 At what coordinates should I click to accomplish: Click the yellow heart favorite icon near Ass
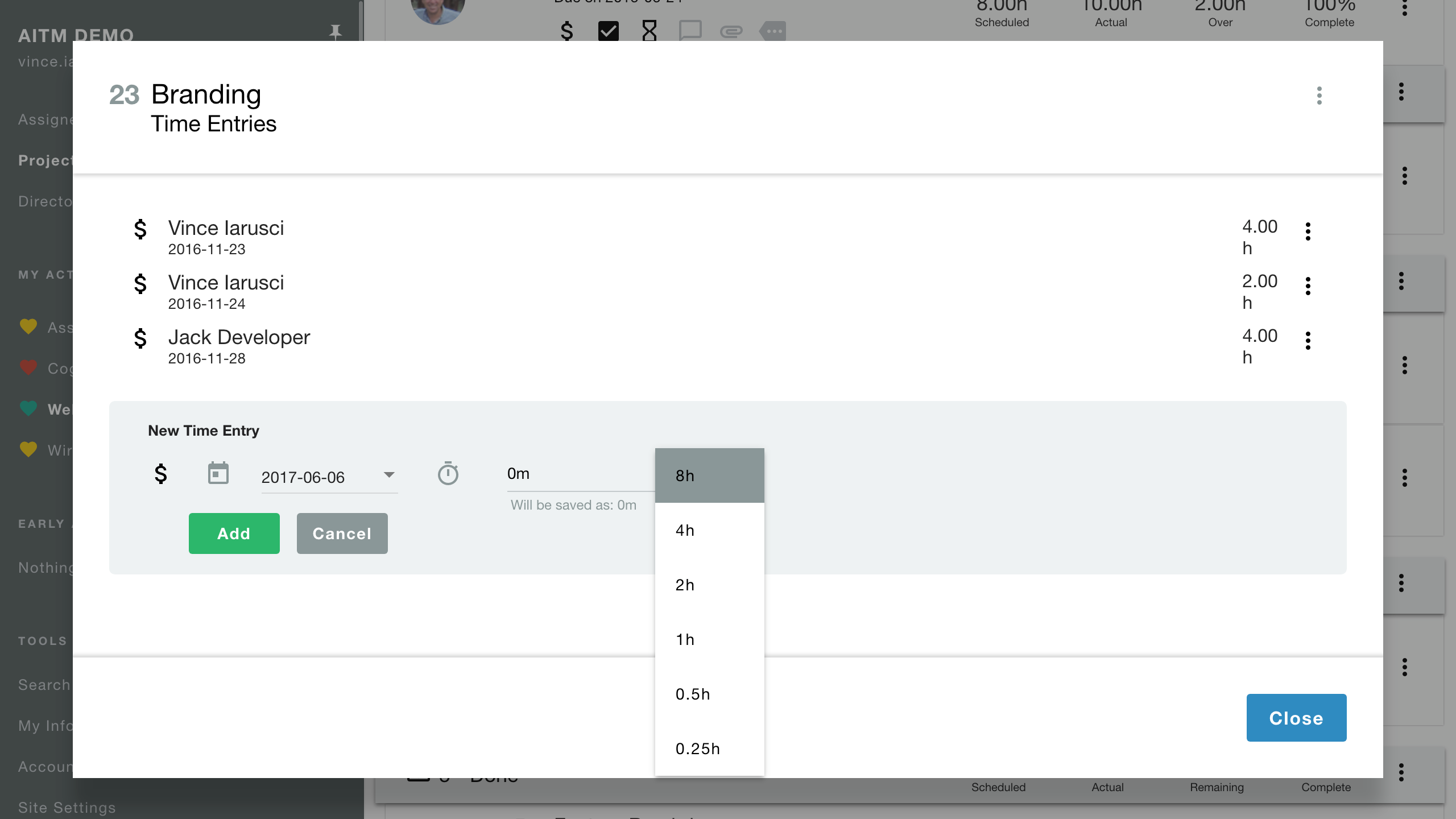tap(28, 327)
